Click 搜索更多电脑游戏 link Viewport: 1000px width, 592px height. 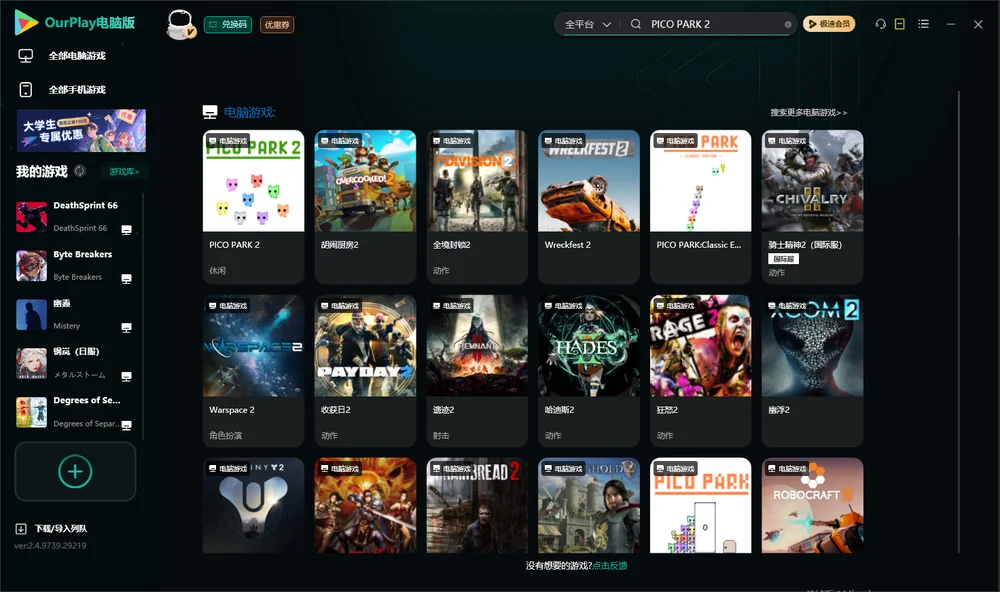tap(809, 113)
